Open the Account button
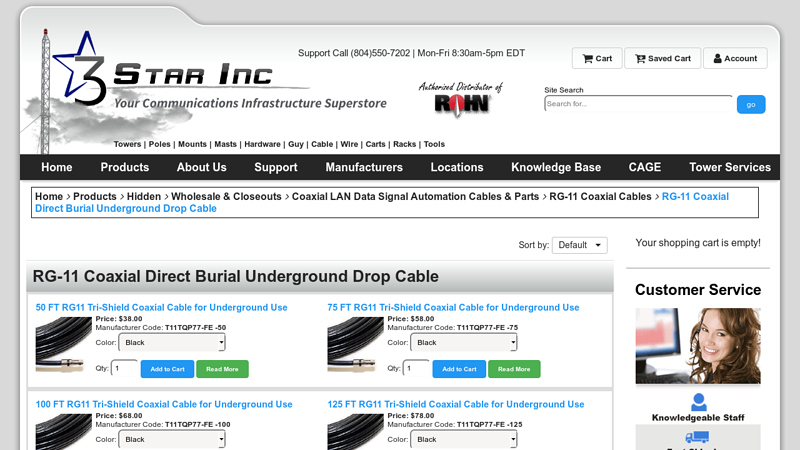Viewport: 800px width, 450px height. (735, 58)
